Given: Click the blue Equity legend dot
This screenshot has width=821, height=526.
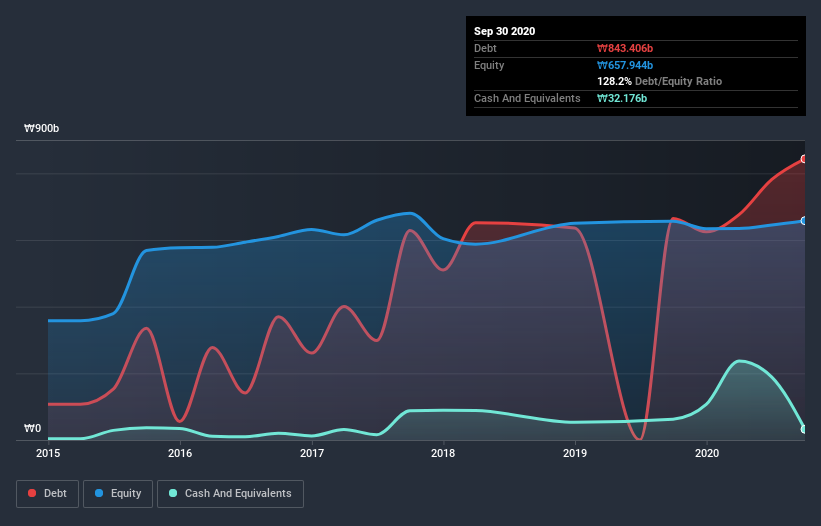Looking at the screenshot, I should [x=99, y=493].
